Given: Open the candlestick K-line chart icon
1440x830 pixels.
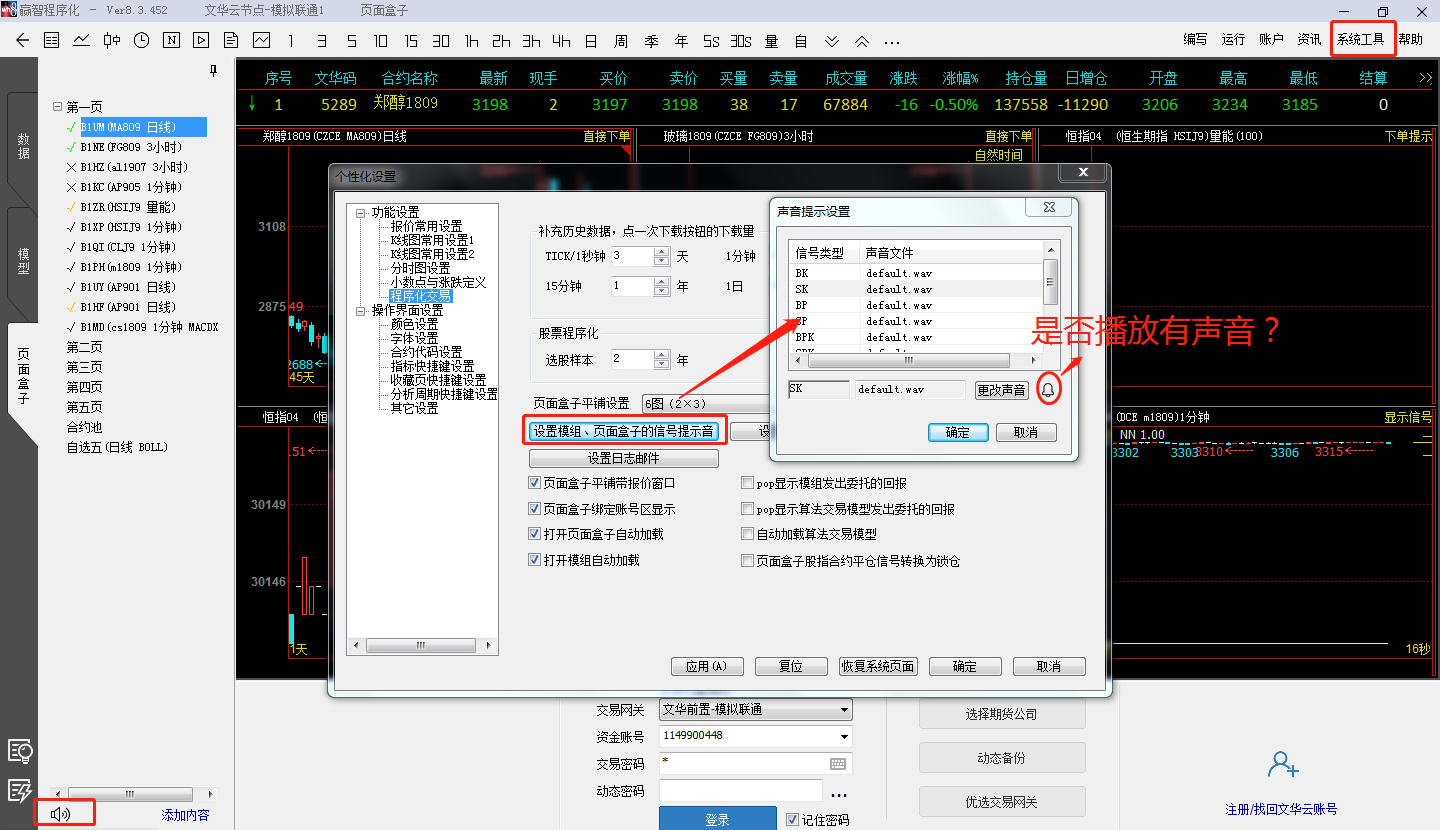Looking at the screenshot, I should tap(111, 41).
